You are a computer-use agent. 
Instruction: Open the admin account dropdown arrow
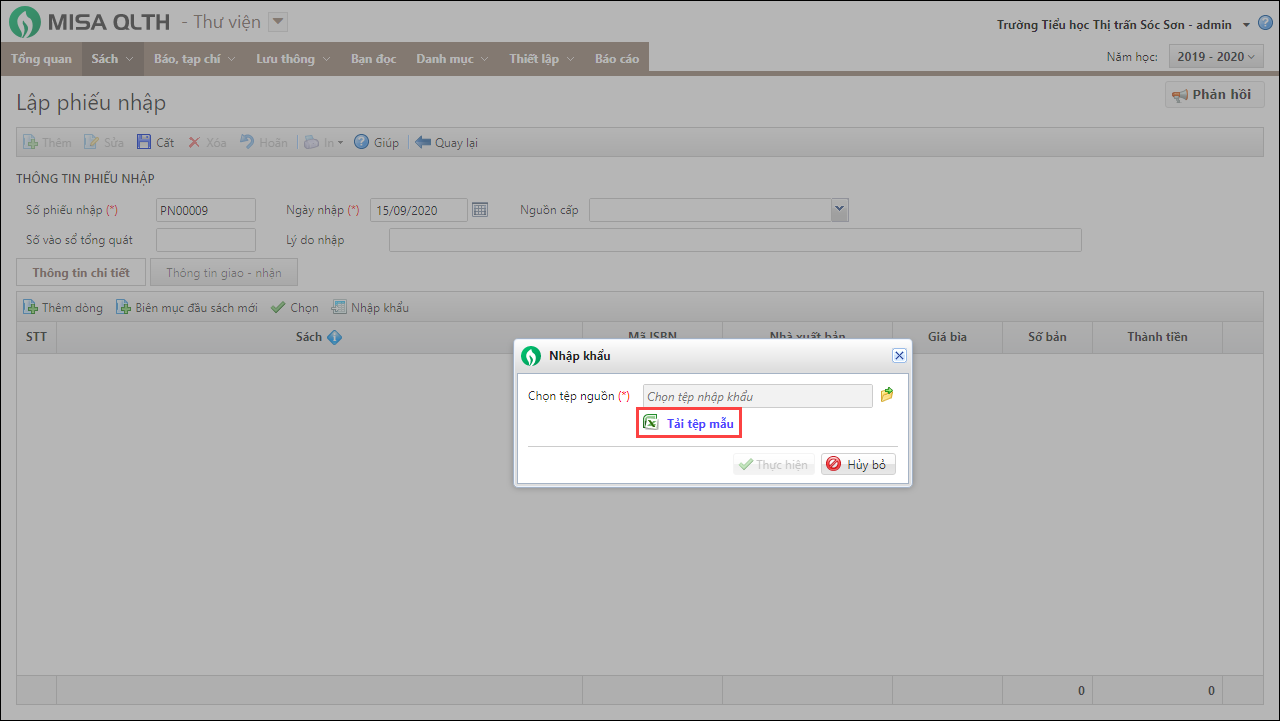pyautogui.click(x=1246, y=25)
